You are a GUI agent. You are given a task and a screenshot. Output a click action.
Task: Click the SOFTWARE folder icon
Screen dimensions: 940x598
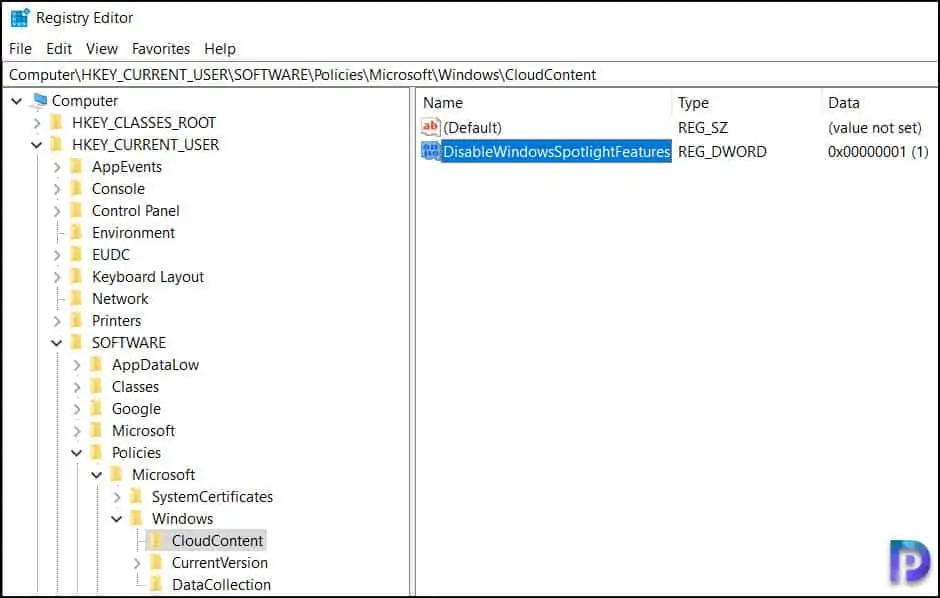[x=76, y=343]
